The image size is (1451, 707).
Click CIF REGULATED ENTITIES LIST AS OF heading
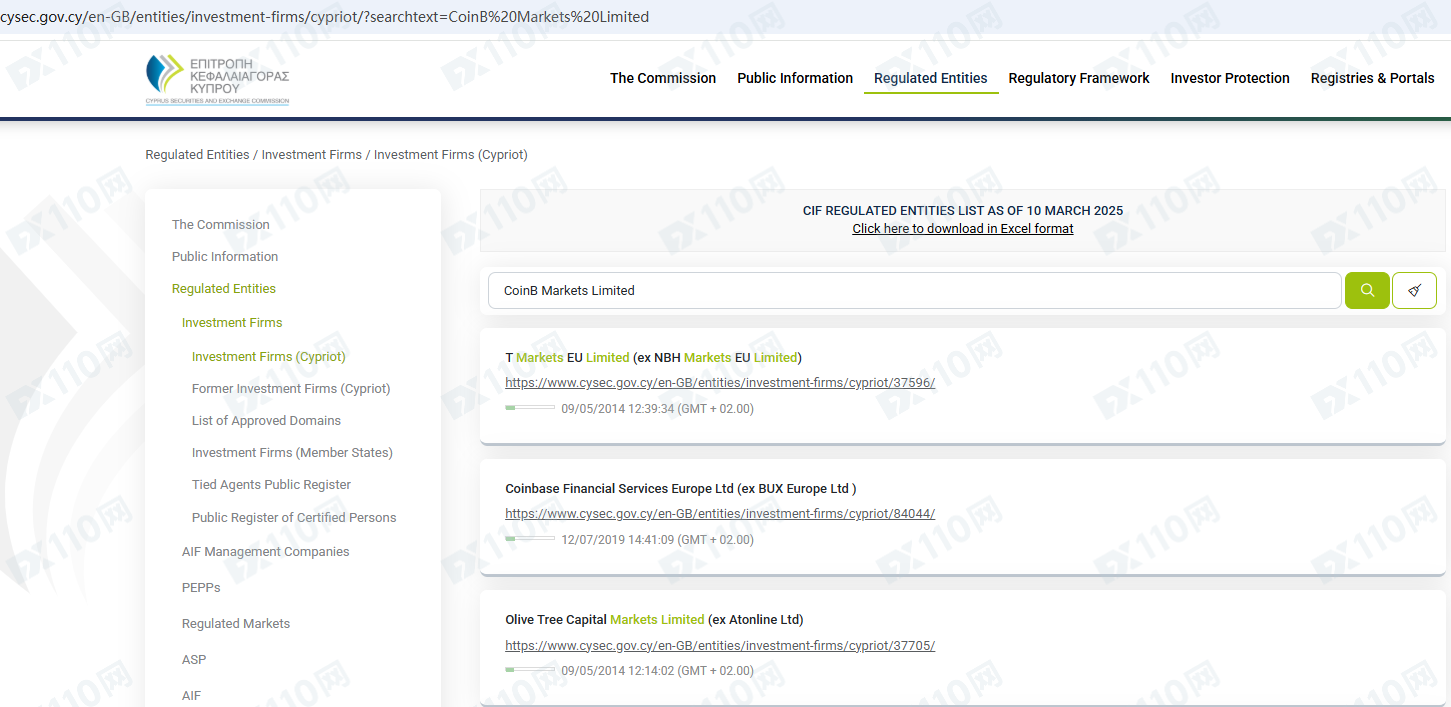point(963,211)
